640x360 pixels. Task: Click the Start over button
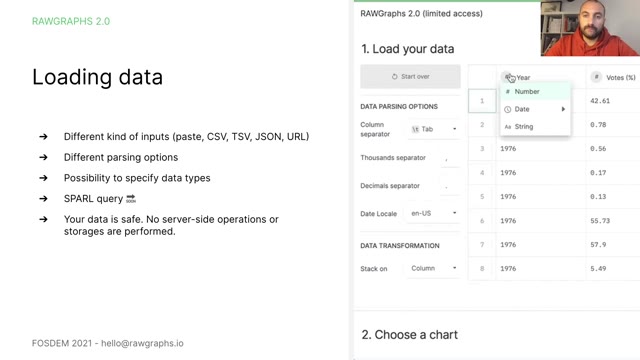coord(410,76)
